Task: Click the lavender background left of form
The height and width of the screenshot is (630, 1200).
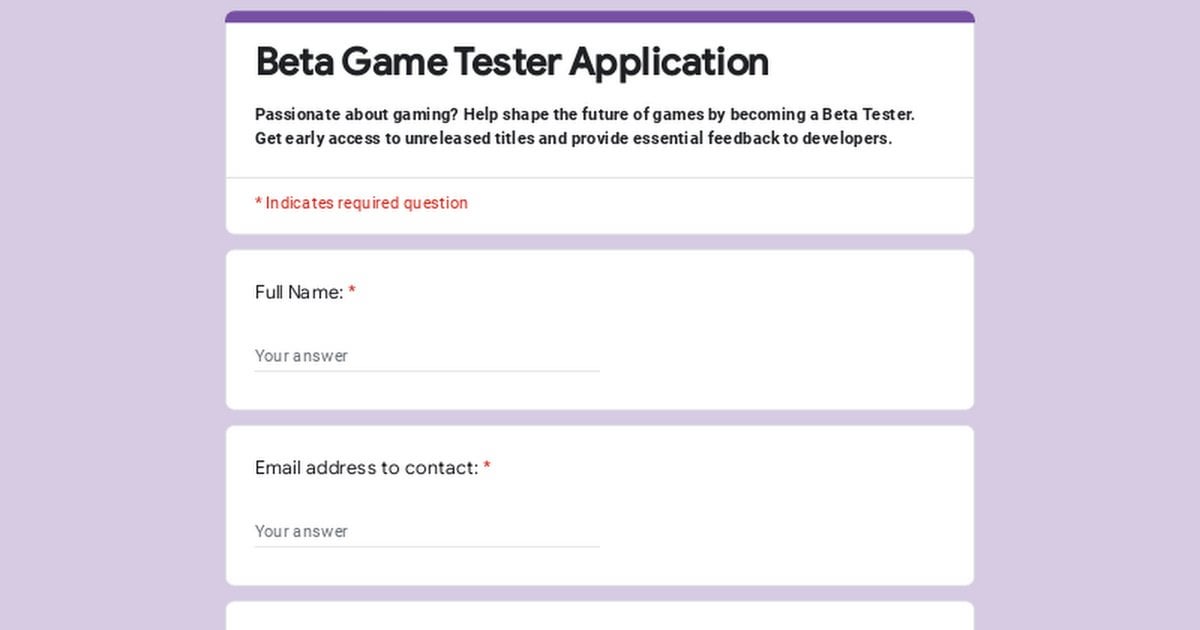Action: coord(112,315)
